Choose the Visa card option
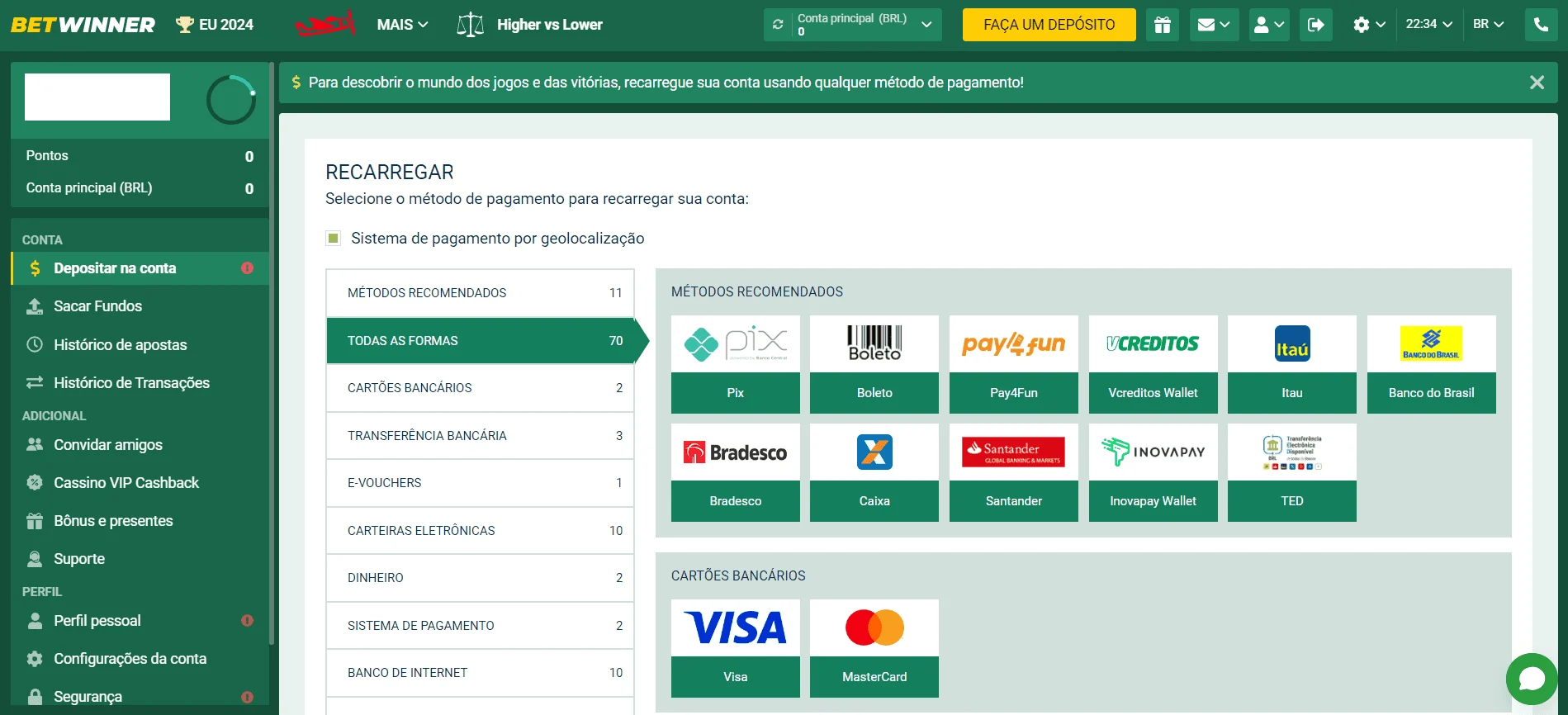The height and width of the screenshot is (715, 1568). tap(736, 648)
